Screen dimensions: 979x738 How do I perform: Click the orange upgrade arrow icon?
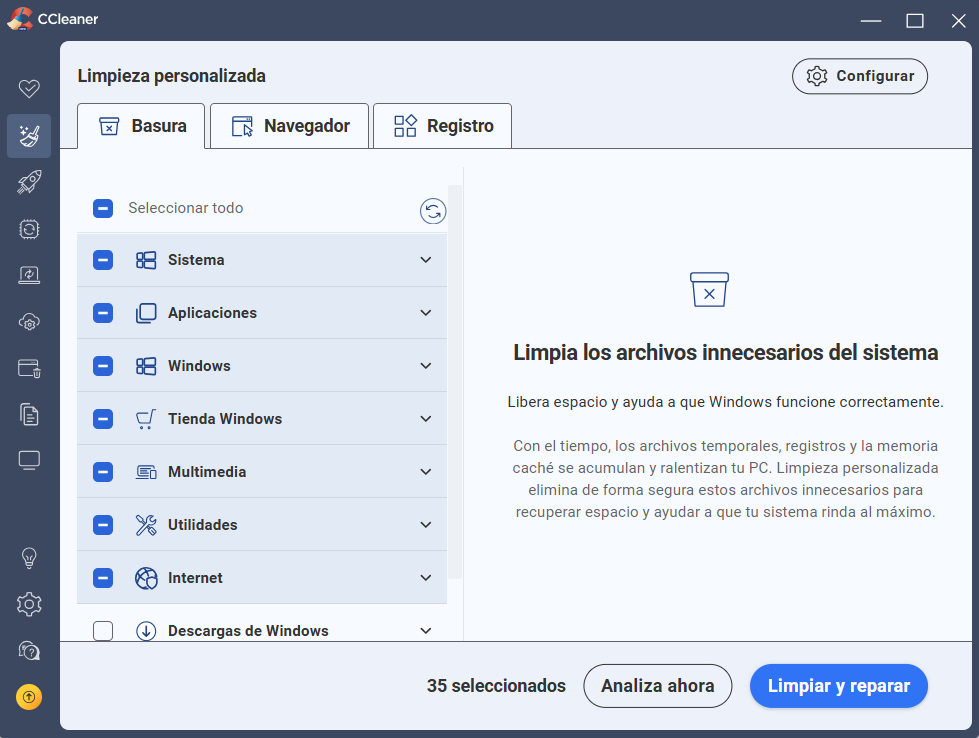point(29,697)
